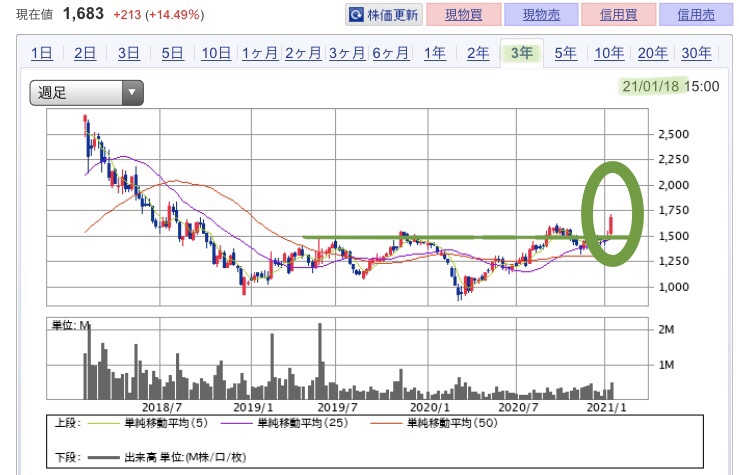Click the latest candlestick inside green circle
The image size is (739, 475).
tap(611, 225)
